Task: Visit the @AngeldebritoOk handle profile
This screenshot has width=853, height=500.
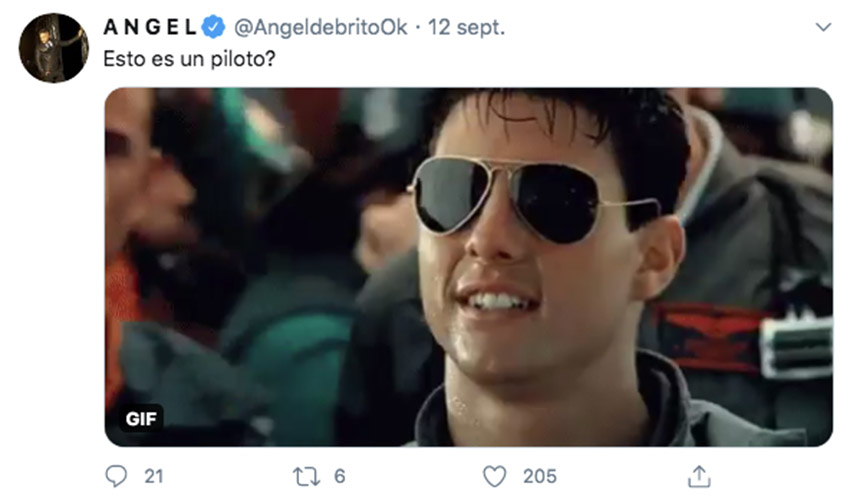Action: pos(320,27)
